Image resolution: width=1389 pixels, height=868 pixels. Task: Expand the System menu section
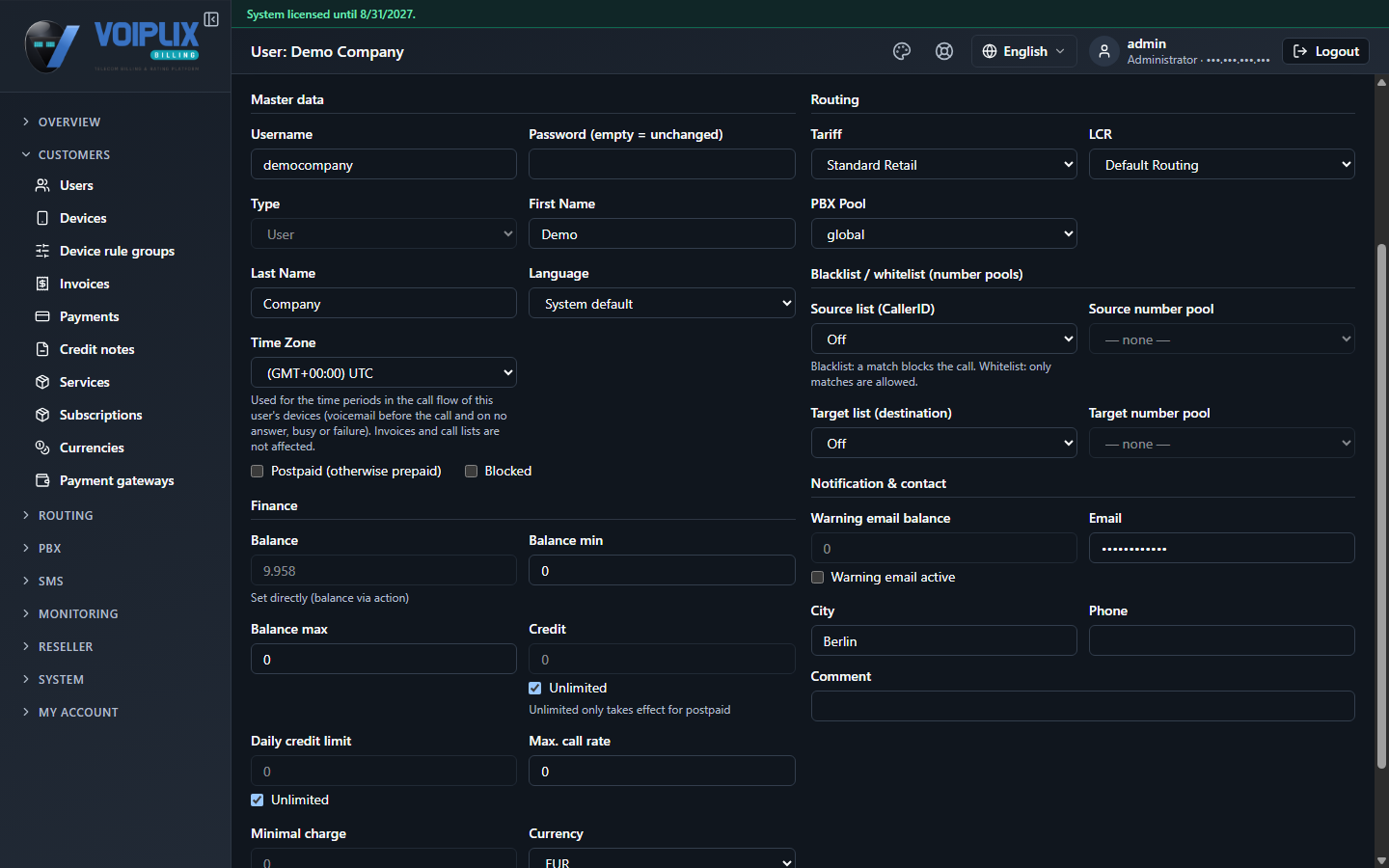click(x=61, y=680)
